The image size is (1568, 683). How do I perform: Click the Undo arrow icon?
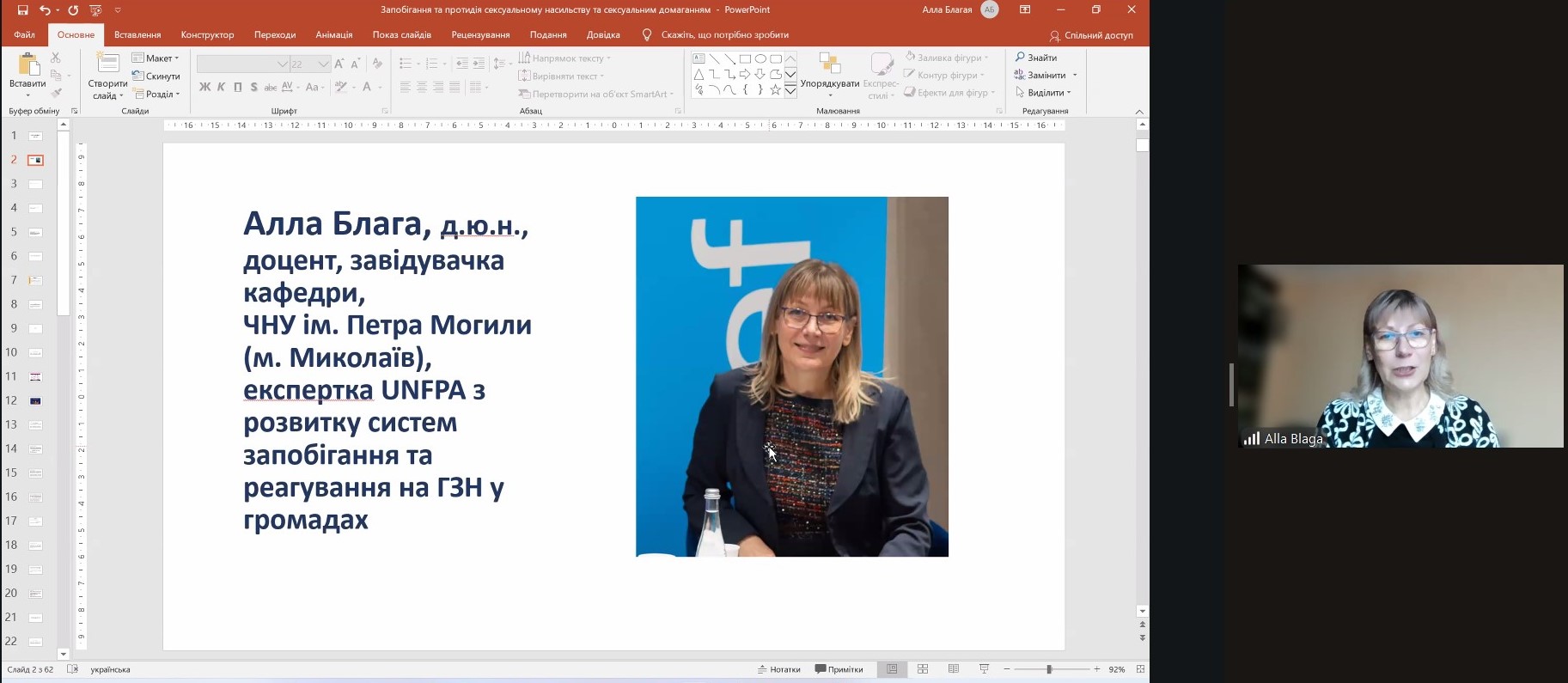point(45,10)
